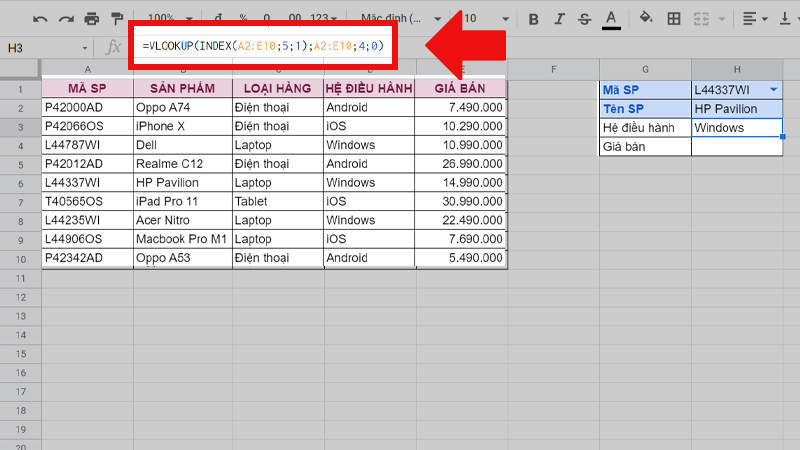The width and height of the screenshot is (800, 450).
Task: Open the font size dropdown arrow
Action: coord(505,19)
